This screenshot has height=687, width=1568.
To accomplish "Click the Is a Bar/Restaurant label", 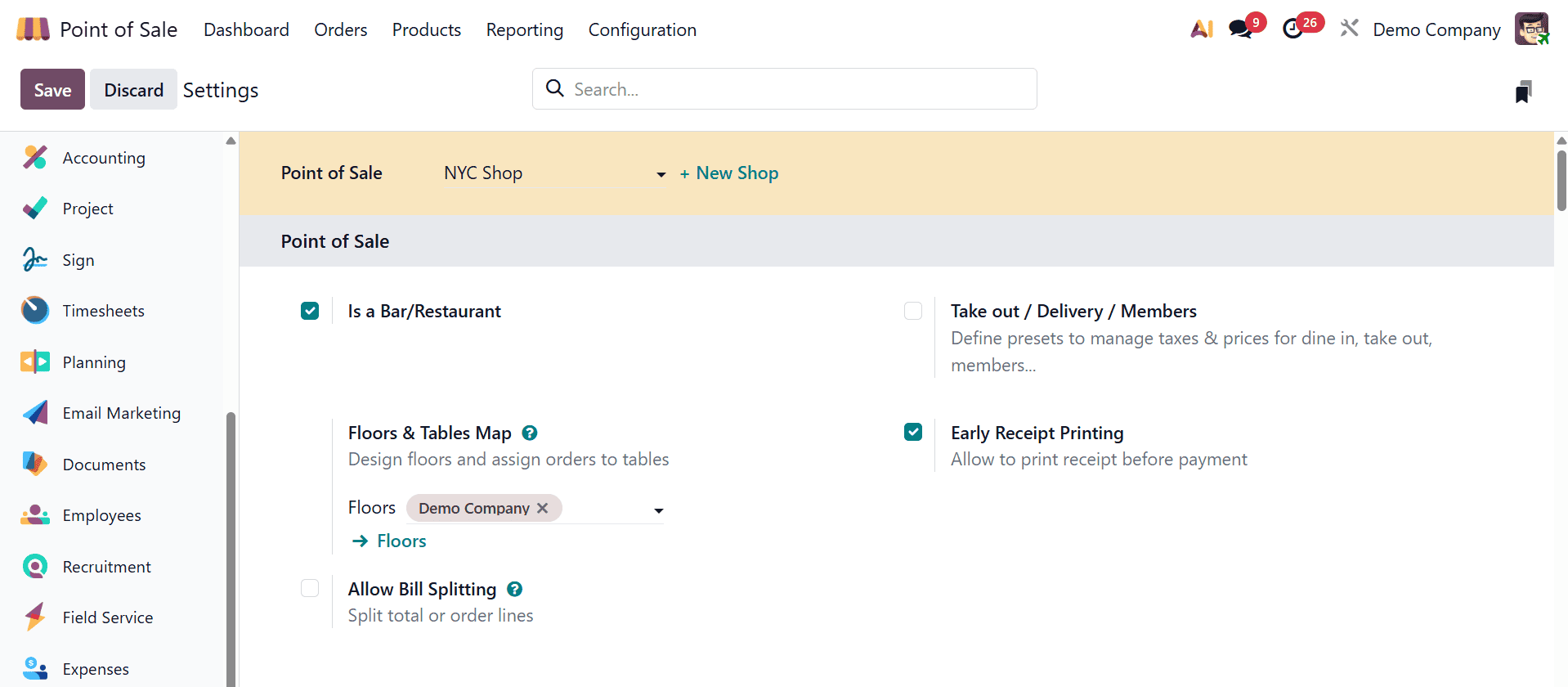I will [x=424, y=311].
